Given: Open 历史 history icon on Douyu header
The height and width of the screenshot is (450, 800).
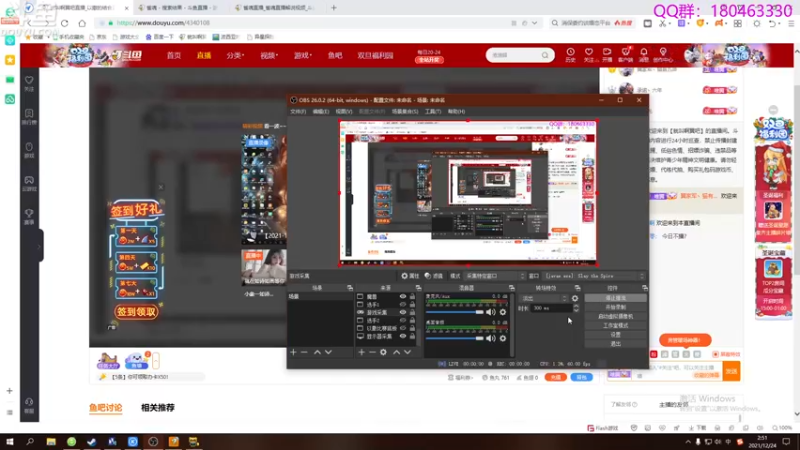Looking at the screenshot, I should [570, 55].
